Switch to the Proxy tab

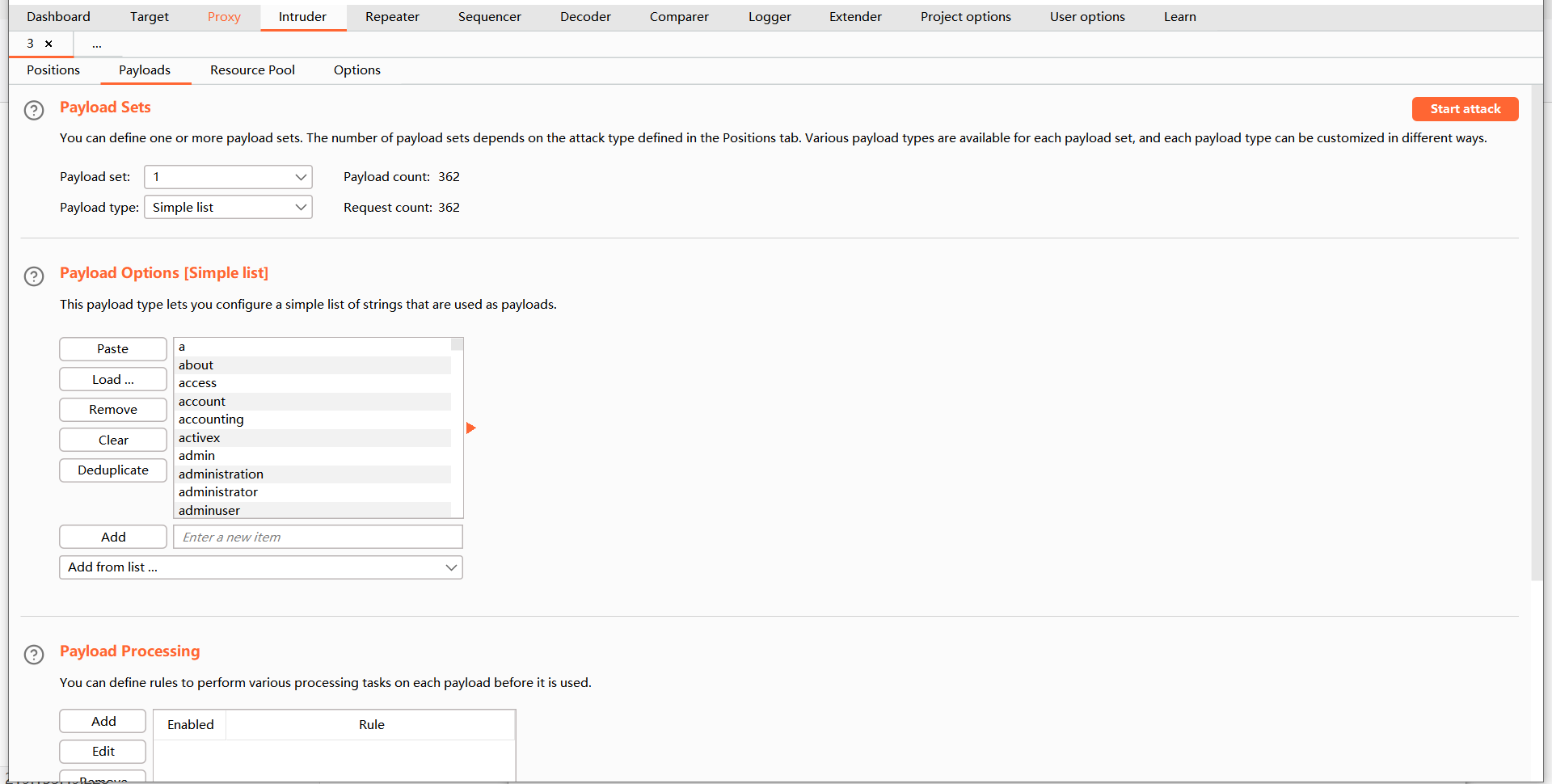tap(224, 16)
